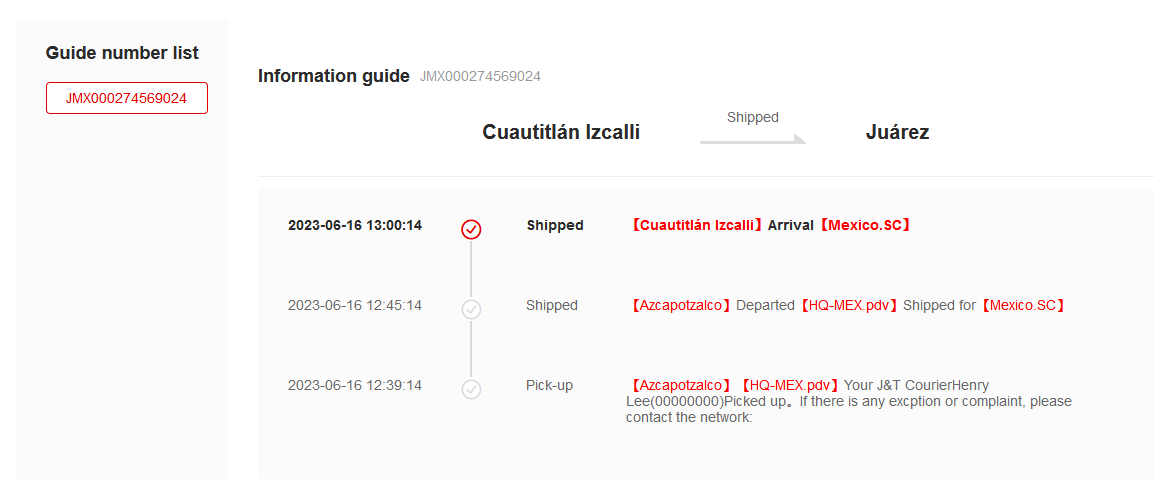Click the 2023-06-16 13:00:14 timestamp
Viewport: 1176px width, 479px height.
tap(355, 225)
